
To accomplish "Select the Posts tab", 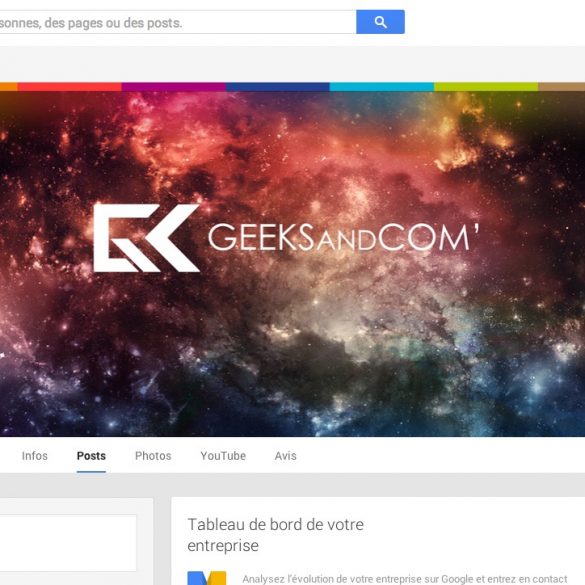I will click(x=91, y=456).
